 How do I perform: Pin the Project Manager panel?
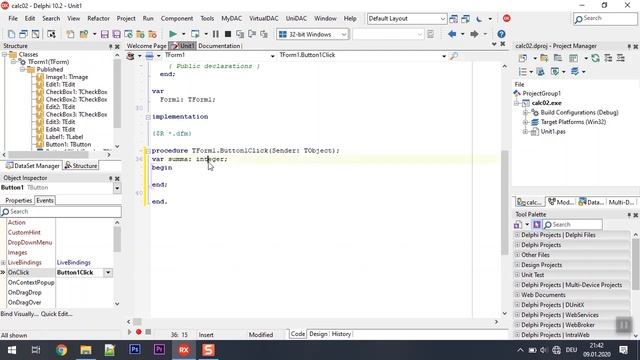pos(629,47)
